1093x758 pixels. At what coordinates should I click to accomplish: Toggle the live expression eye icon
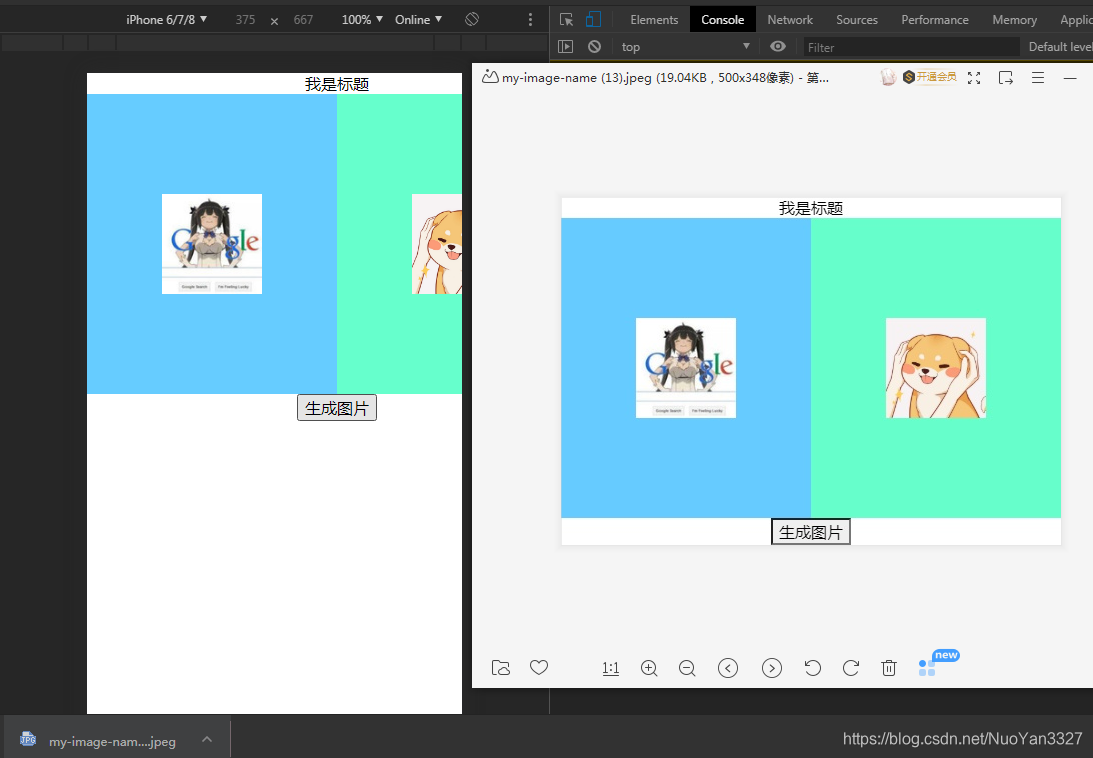778,47
